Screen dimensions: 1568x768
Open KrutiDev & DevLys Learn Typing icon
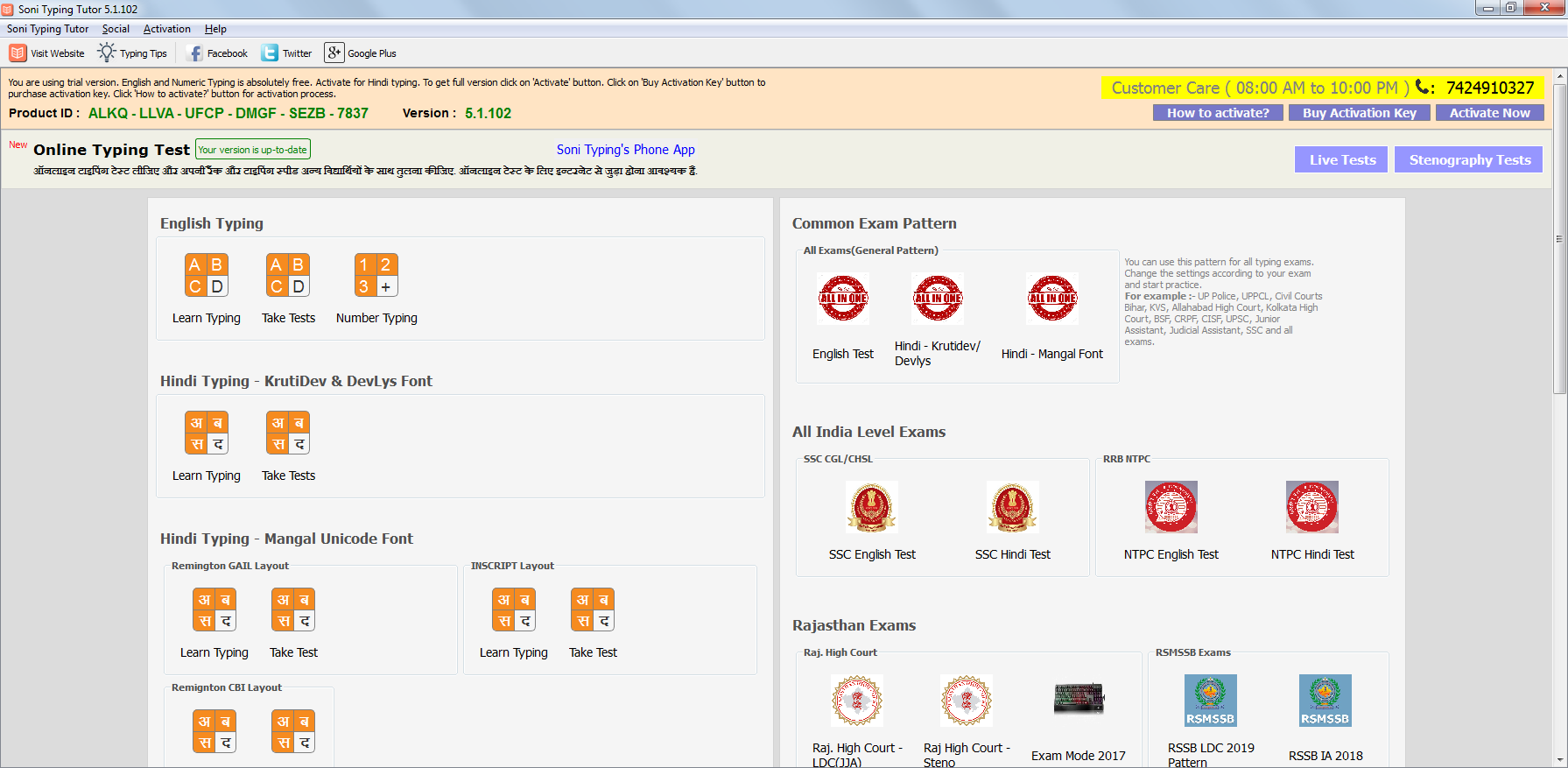coord(206,433)
